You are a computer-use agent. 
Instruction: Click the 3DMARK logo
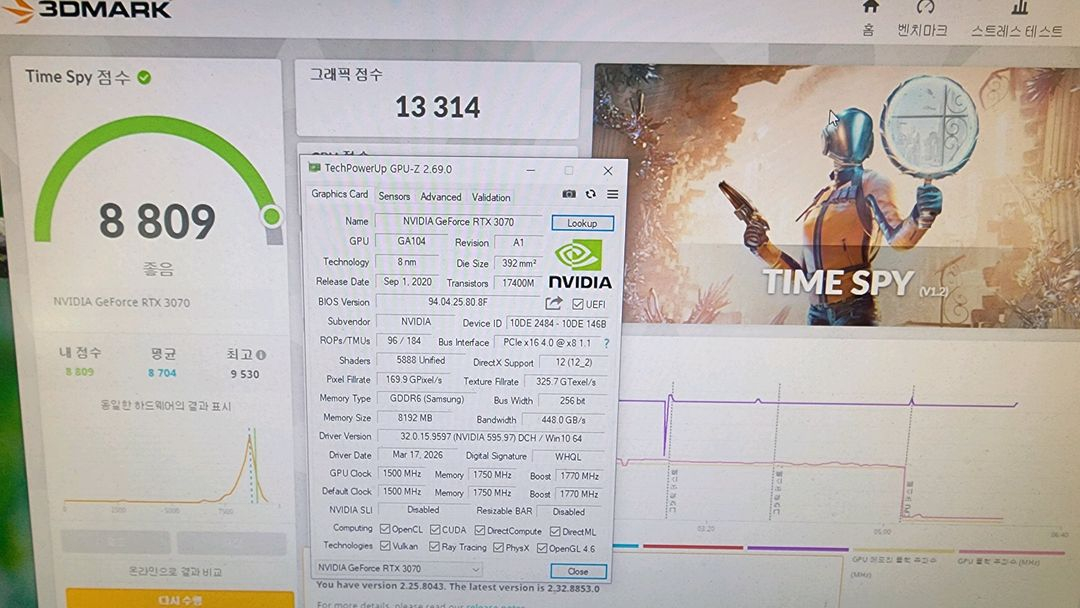[85, 10]
